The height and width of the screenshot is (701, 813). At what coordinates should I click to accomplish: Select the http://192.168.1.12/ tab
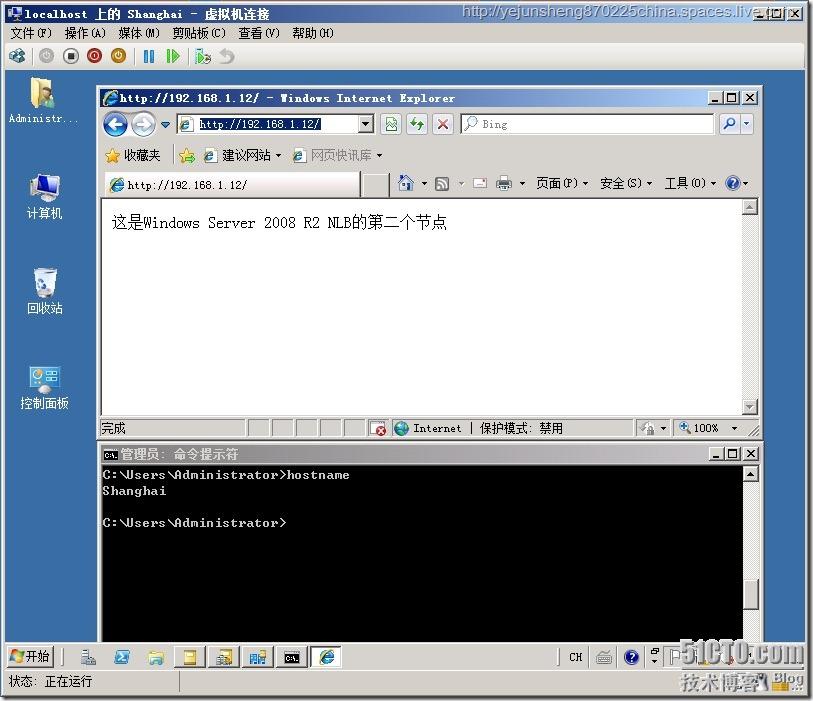click(232, 185)
